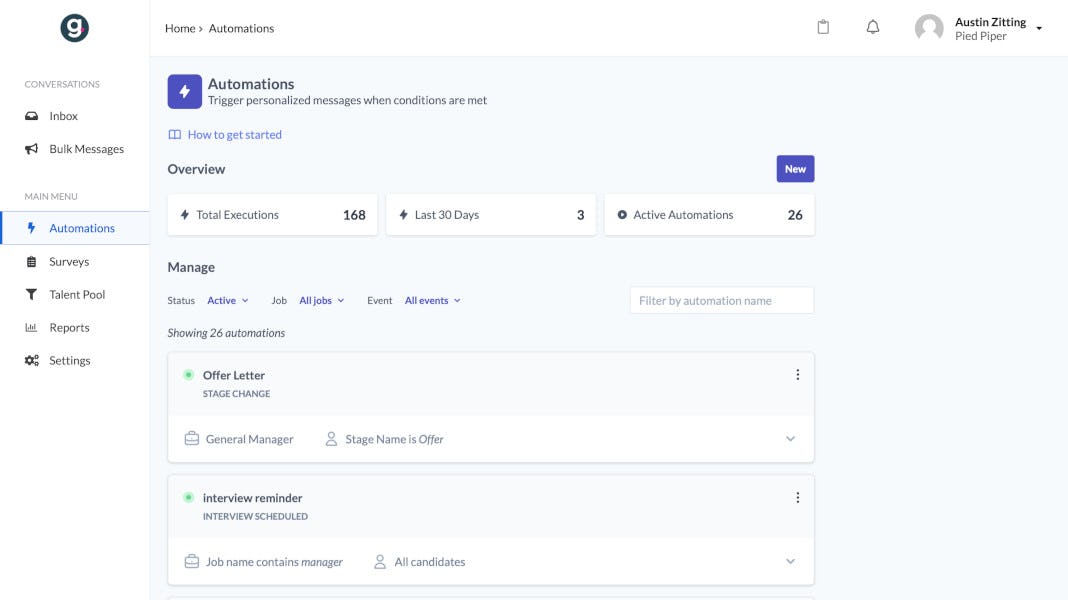Click the Grayscale logo icon
Viewport: 1068px width, 600px height.
[74, 29]
